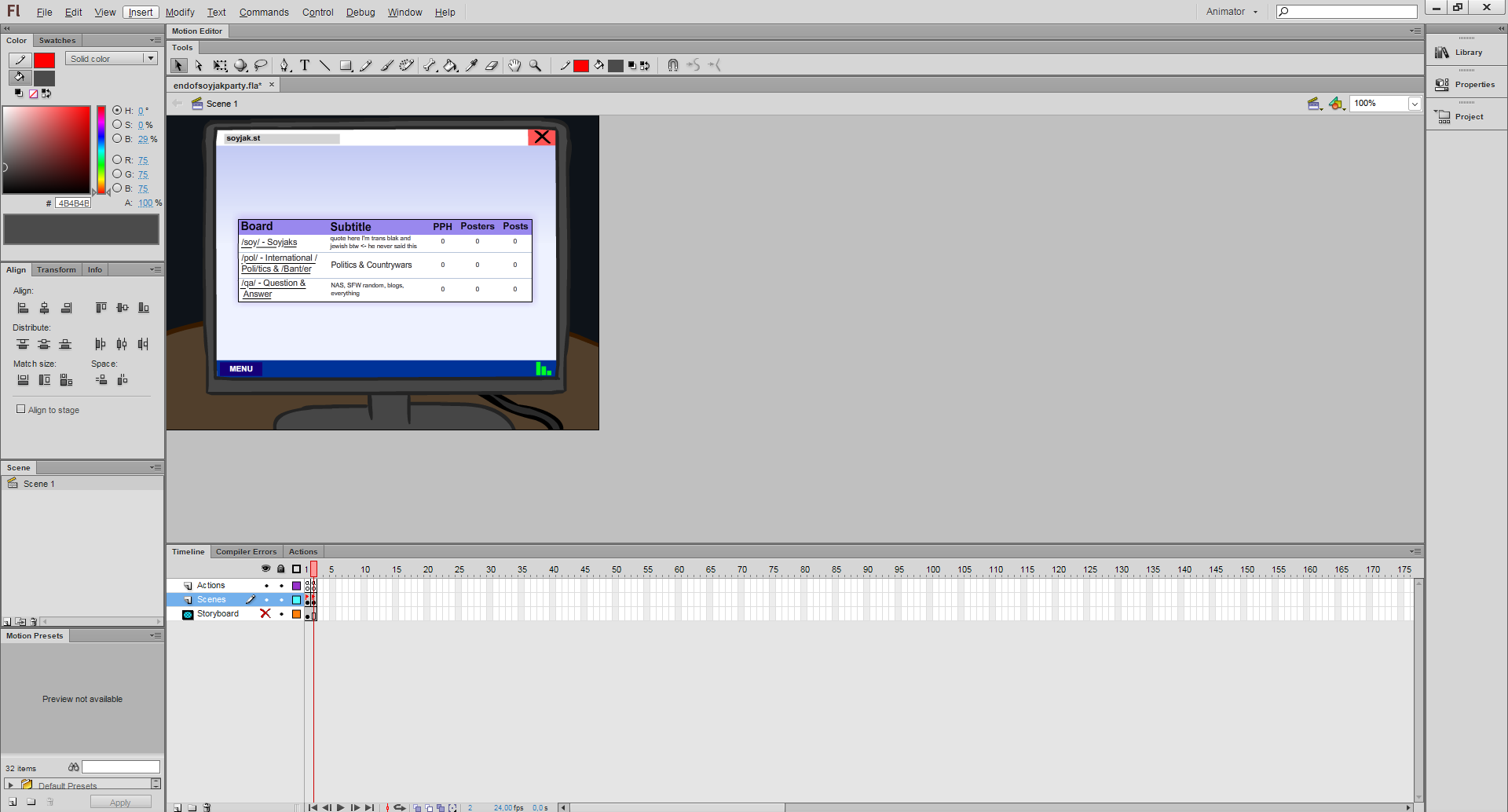Switch to the Compiler Errors tab
1508x812 pixels.
(x=246, y=552)
